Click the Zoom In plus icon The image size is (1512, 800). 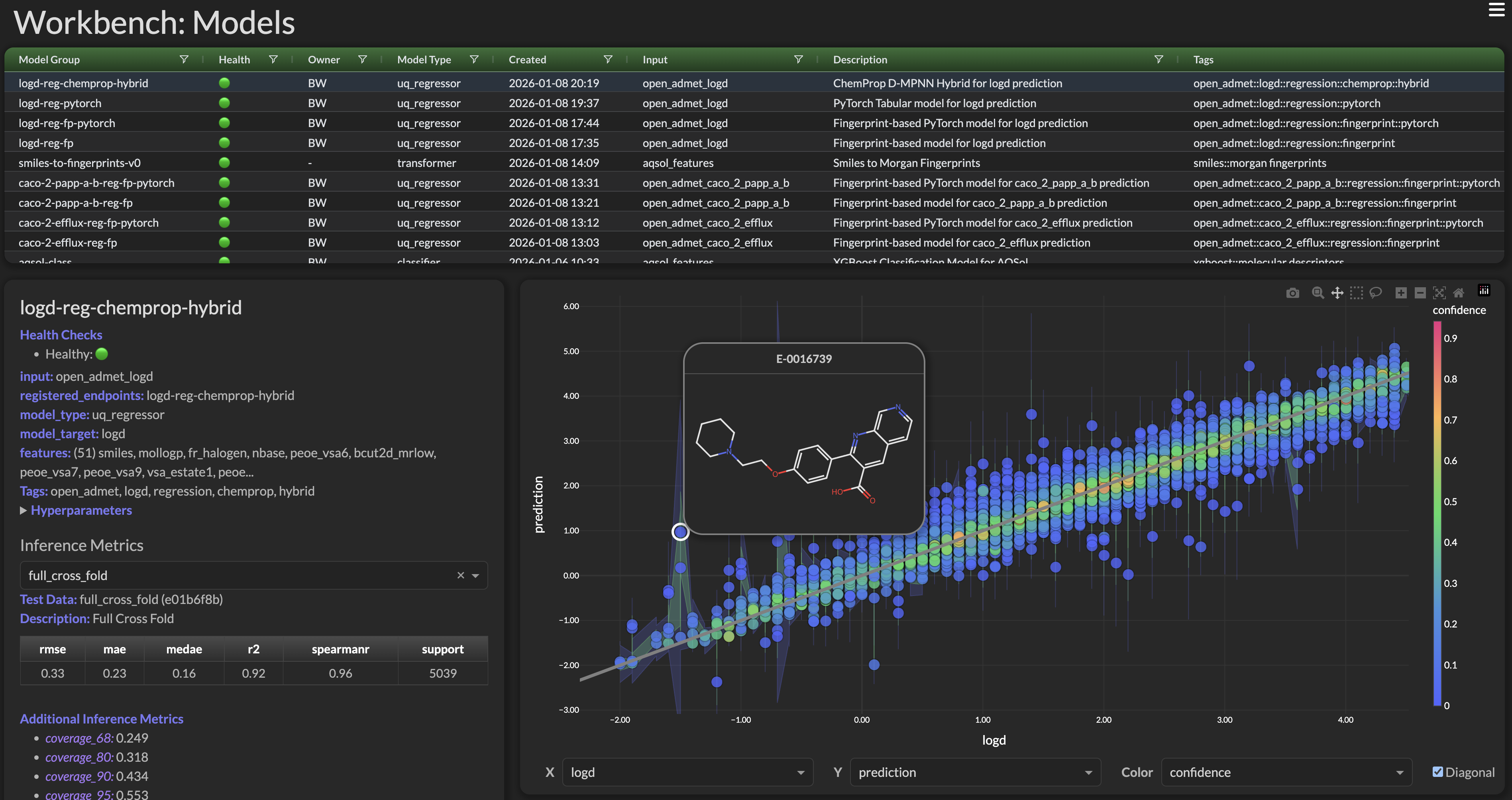coord(1401,293)
